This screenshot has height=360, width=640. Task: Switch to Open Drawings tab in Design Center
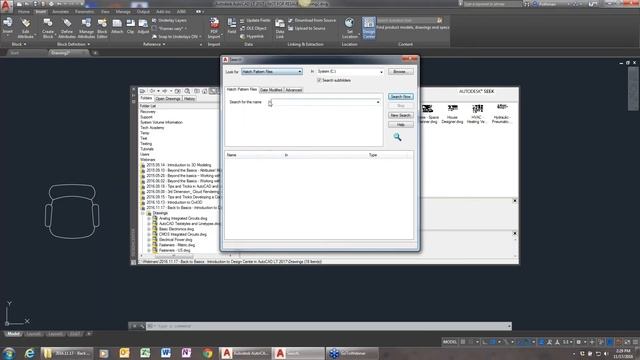(x=168, y=99)
